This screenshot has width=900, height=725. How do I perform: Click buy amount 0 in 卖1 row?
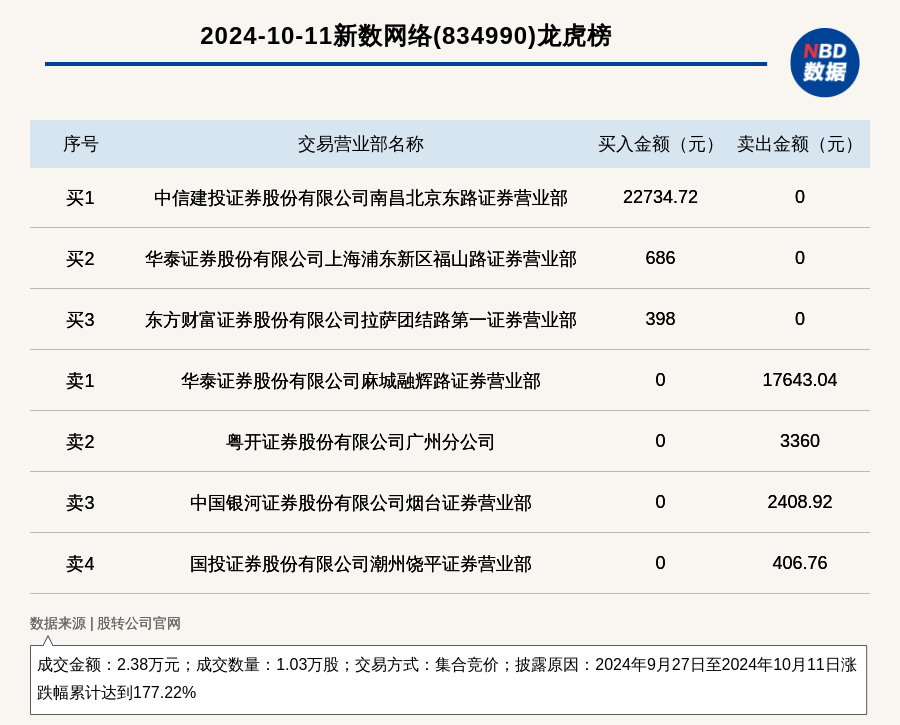(x=660, y=379)
